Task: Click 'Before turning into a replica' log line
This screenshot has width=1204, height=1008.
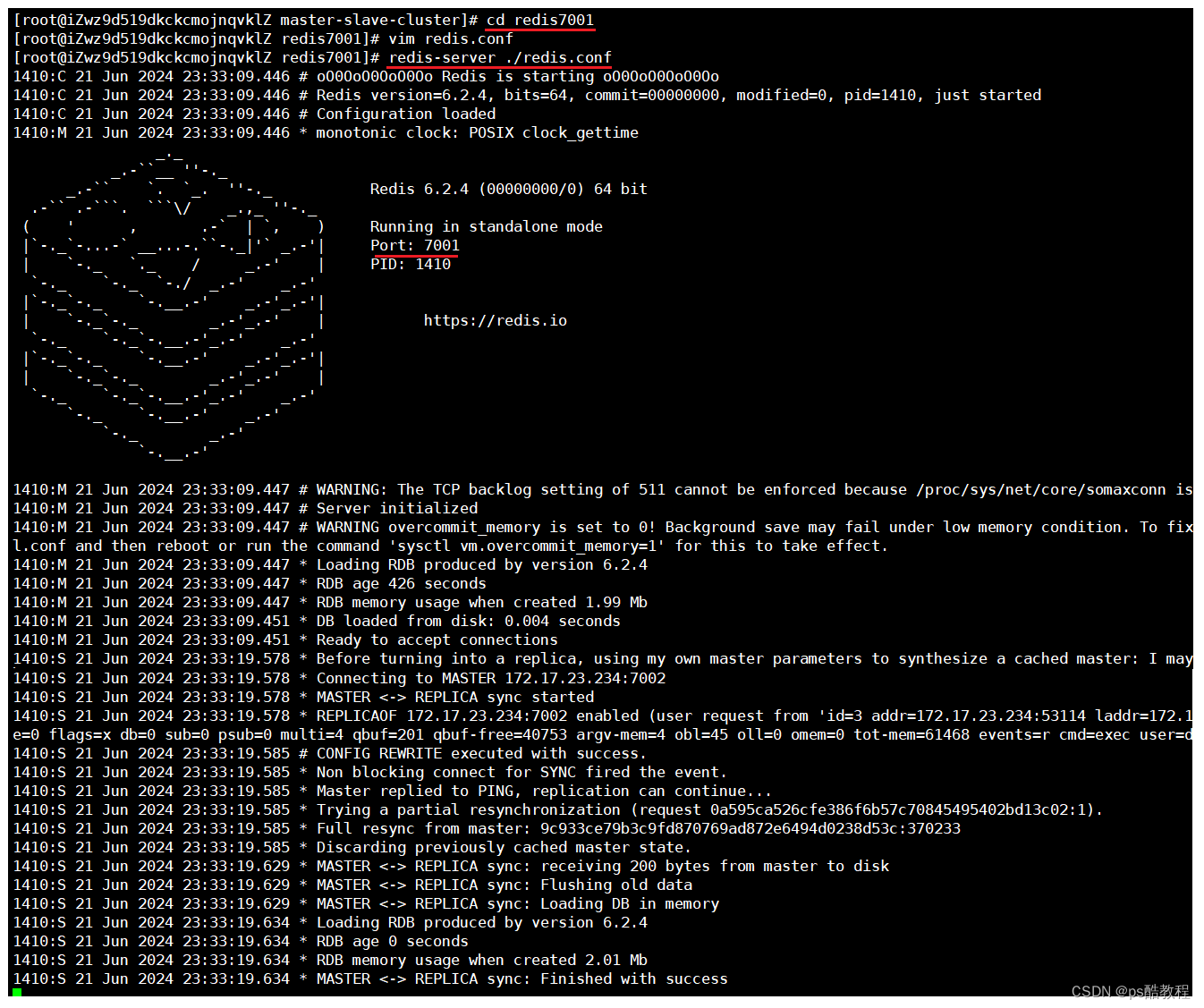Action: pyautogui.click(x=603, y=658)
